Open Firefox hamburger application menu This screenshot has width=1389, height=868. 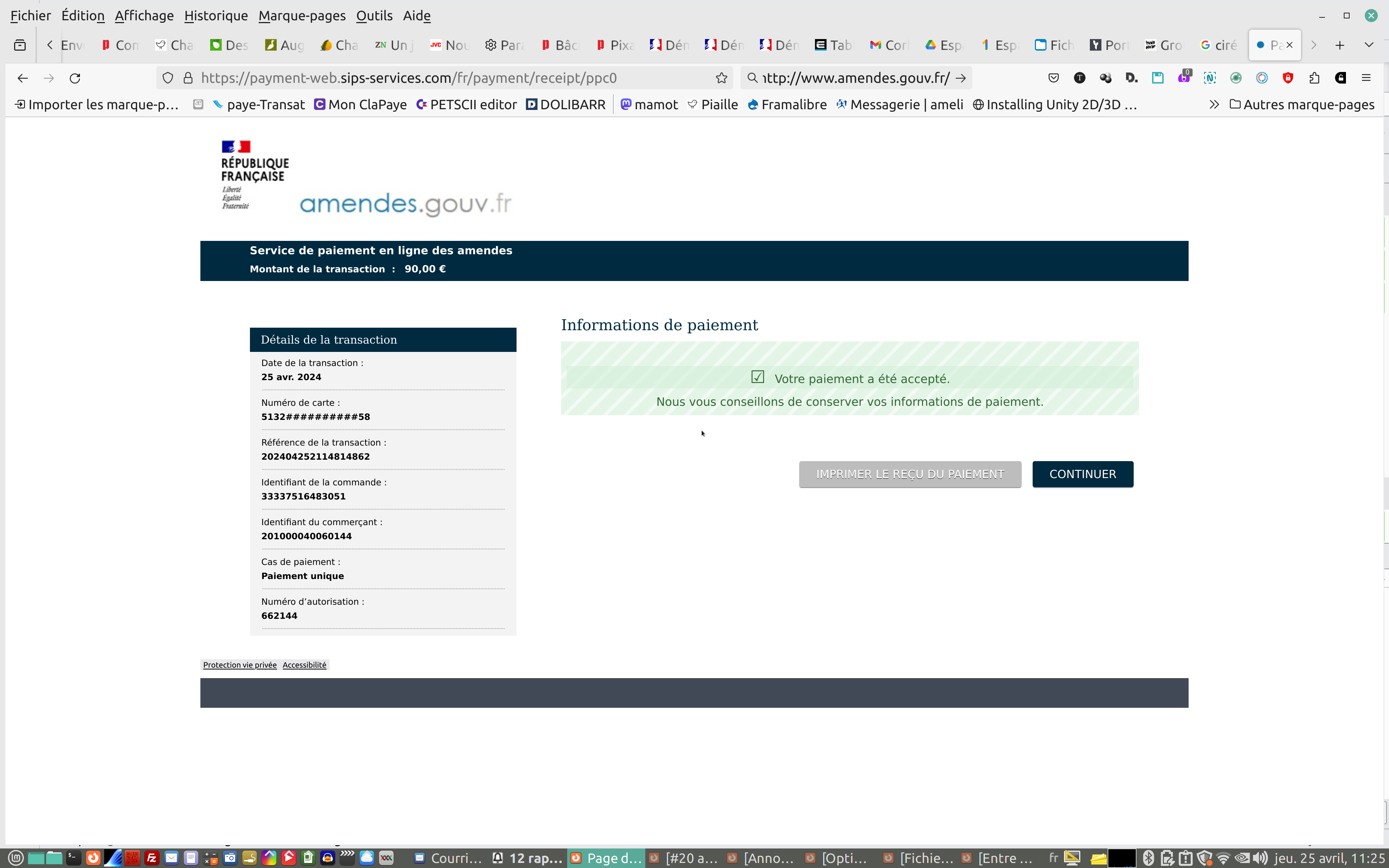coord(1366,78)
